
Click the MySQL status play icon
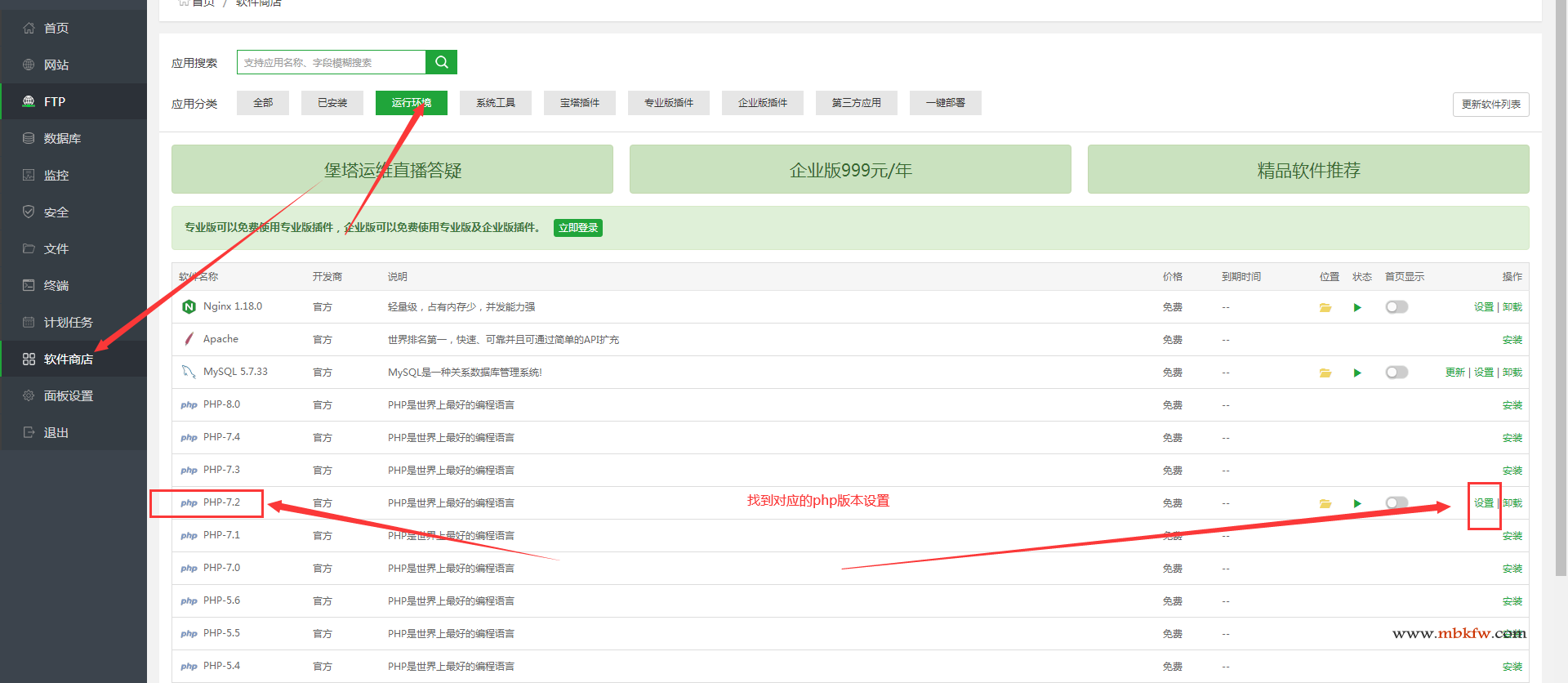coord(1357,373)
